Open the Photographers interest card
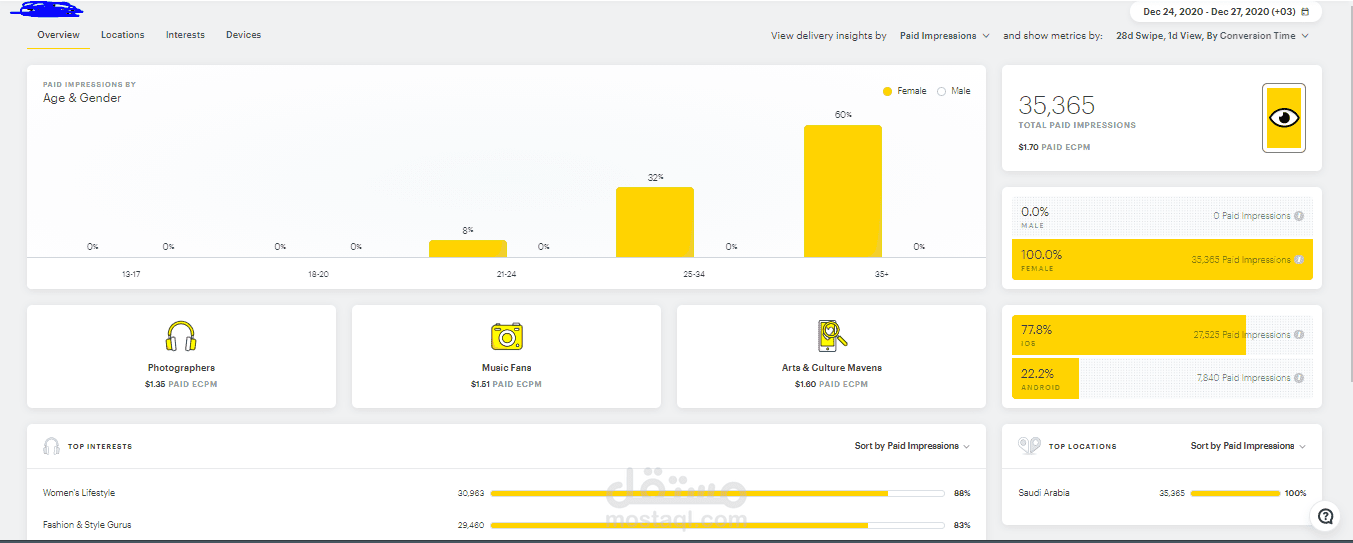 click(181, 356)
